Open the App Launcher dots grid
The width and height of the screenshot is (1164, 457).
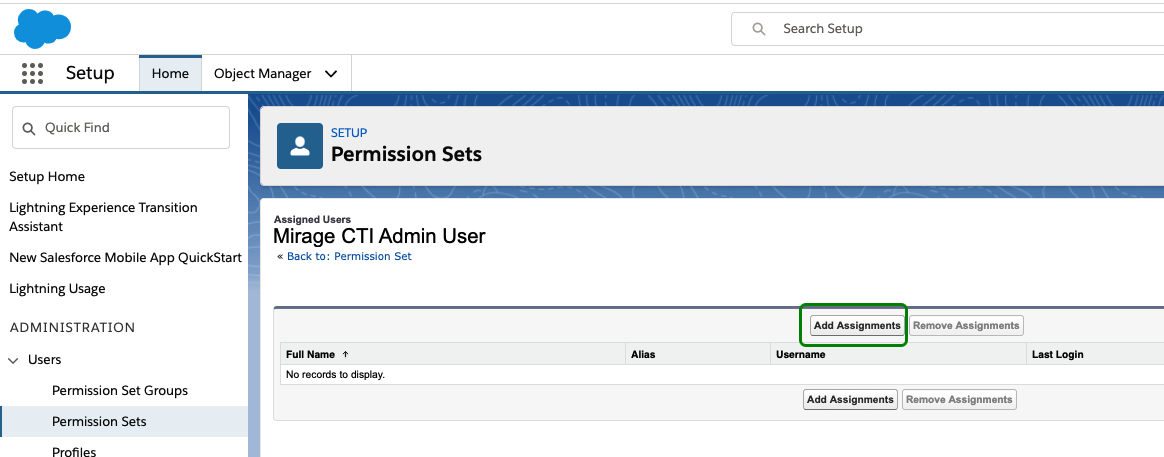coord(33,73)
